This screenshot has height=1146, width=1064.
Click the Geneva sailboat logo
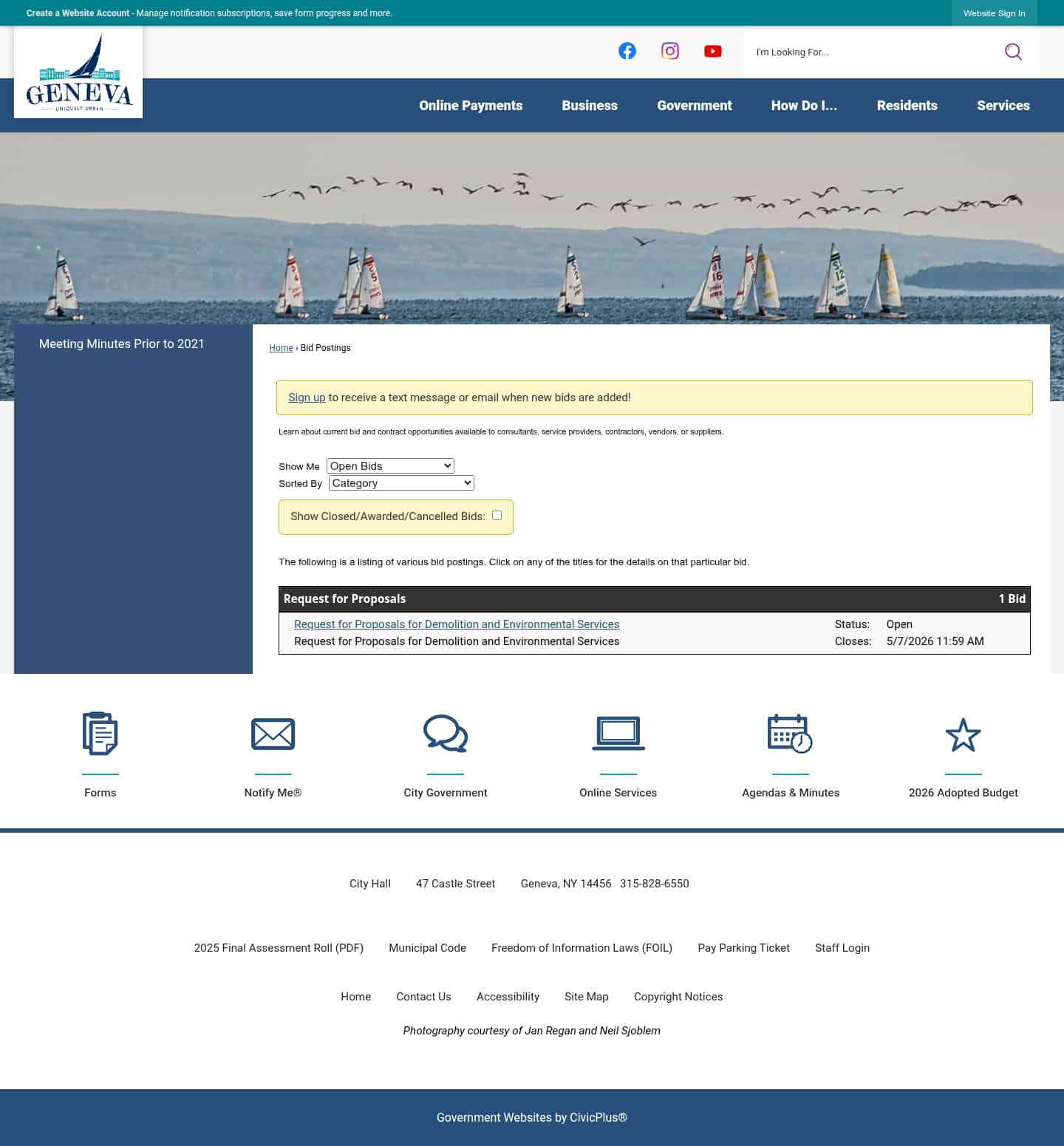click(x=78, y=72)
